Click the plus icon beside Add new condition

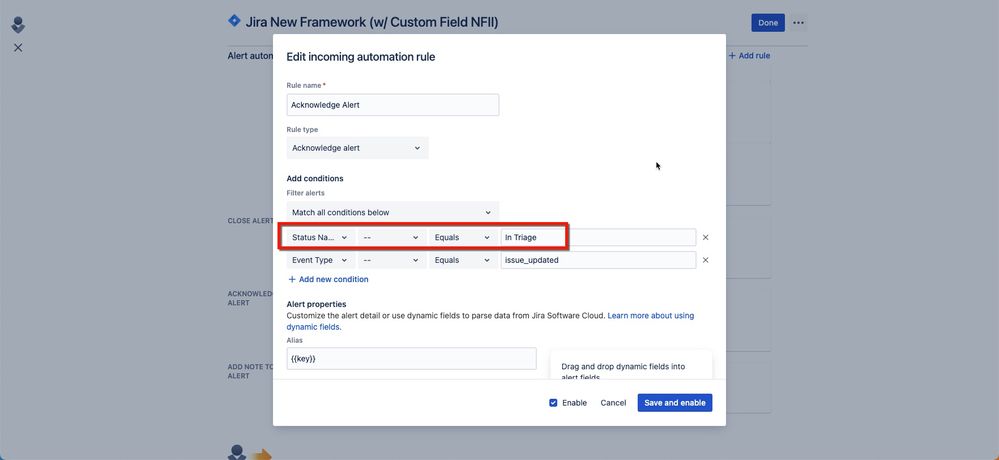pyautogui.click(x=292, y=279)
